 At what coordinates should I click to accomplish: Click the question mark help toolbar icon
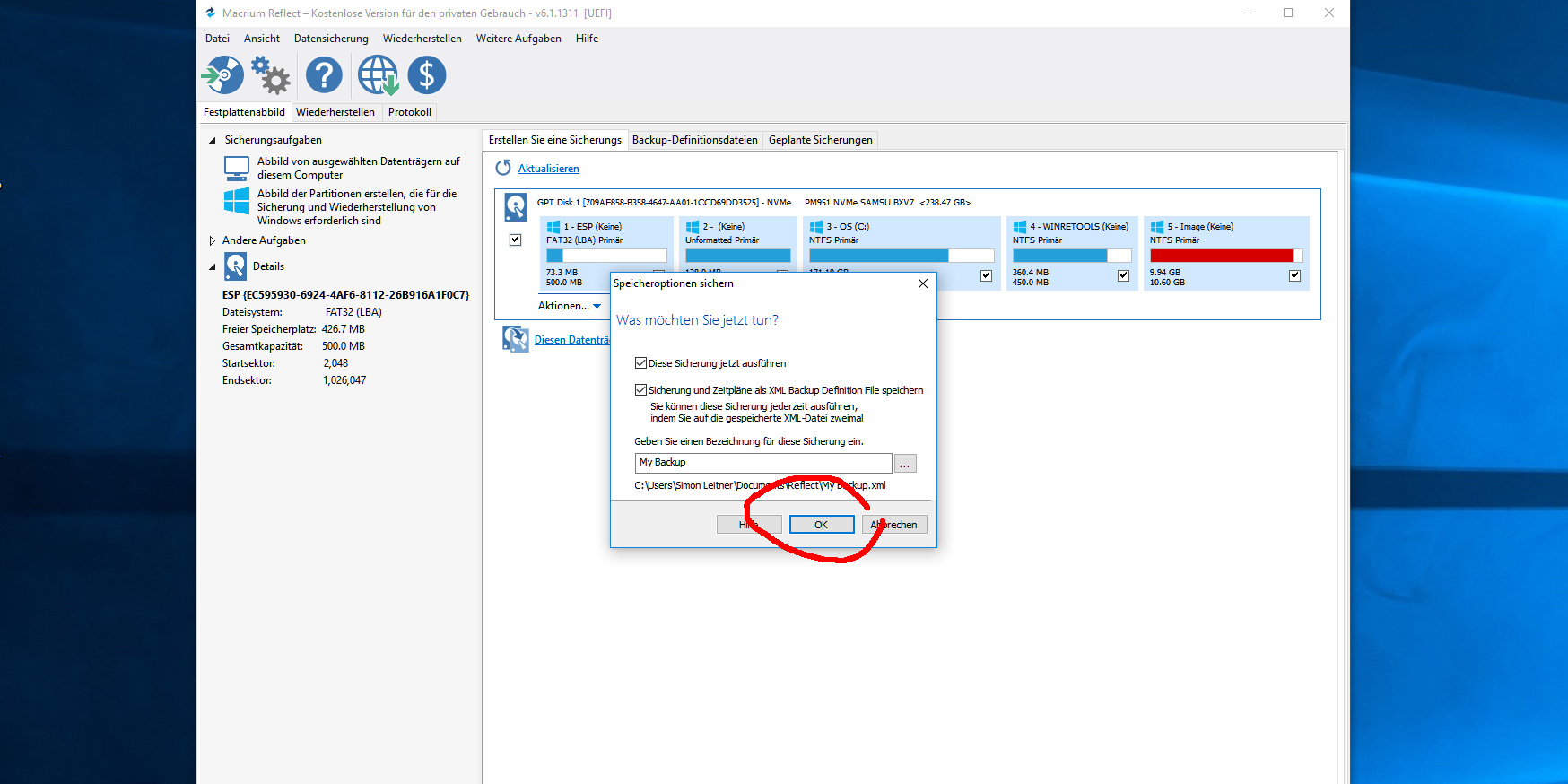coord(324,75)
